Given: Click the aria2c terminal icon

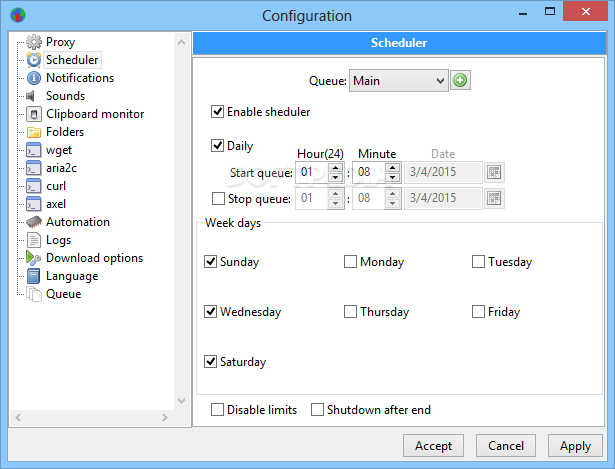Looking at the screenshot, I should (34, 168).
